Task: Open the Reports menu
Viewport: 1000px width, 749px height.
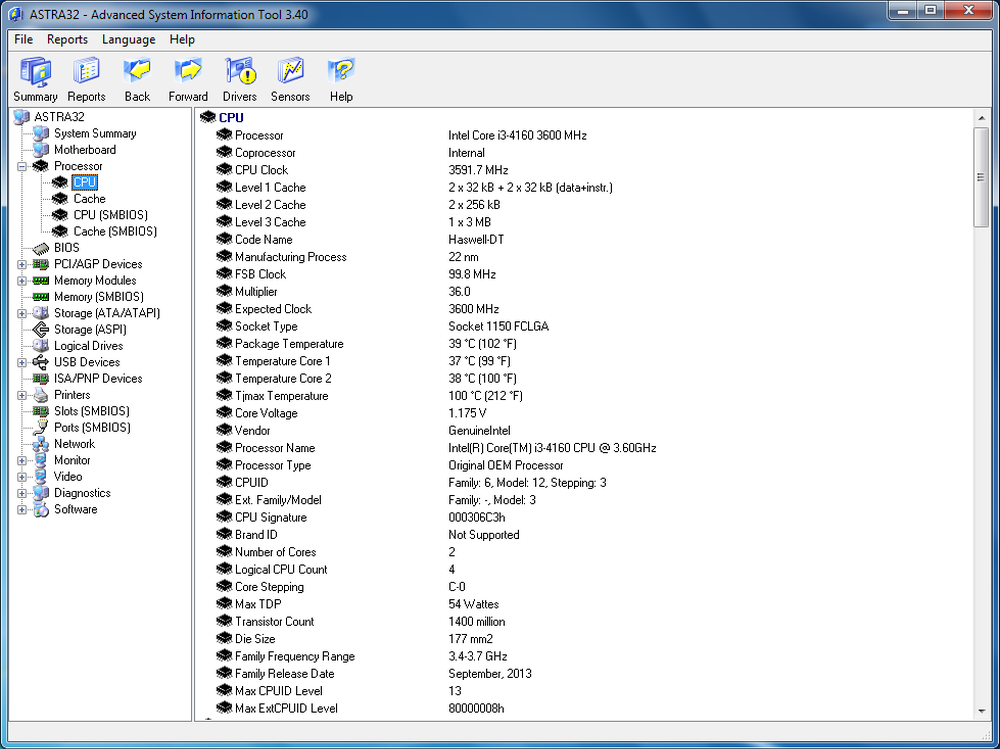Action: coord(67,40)
